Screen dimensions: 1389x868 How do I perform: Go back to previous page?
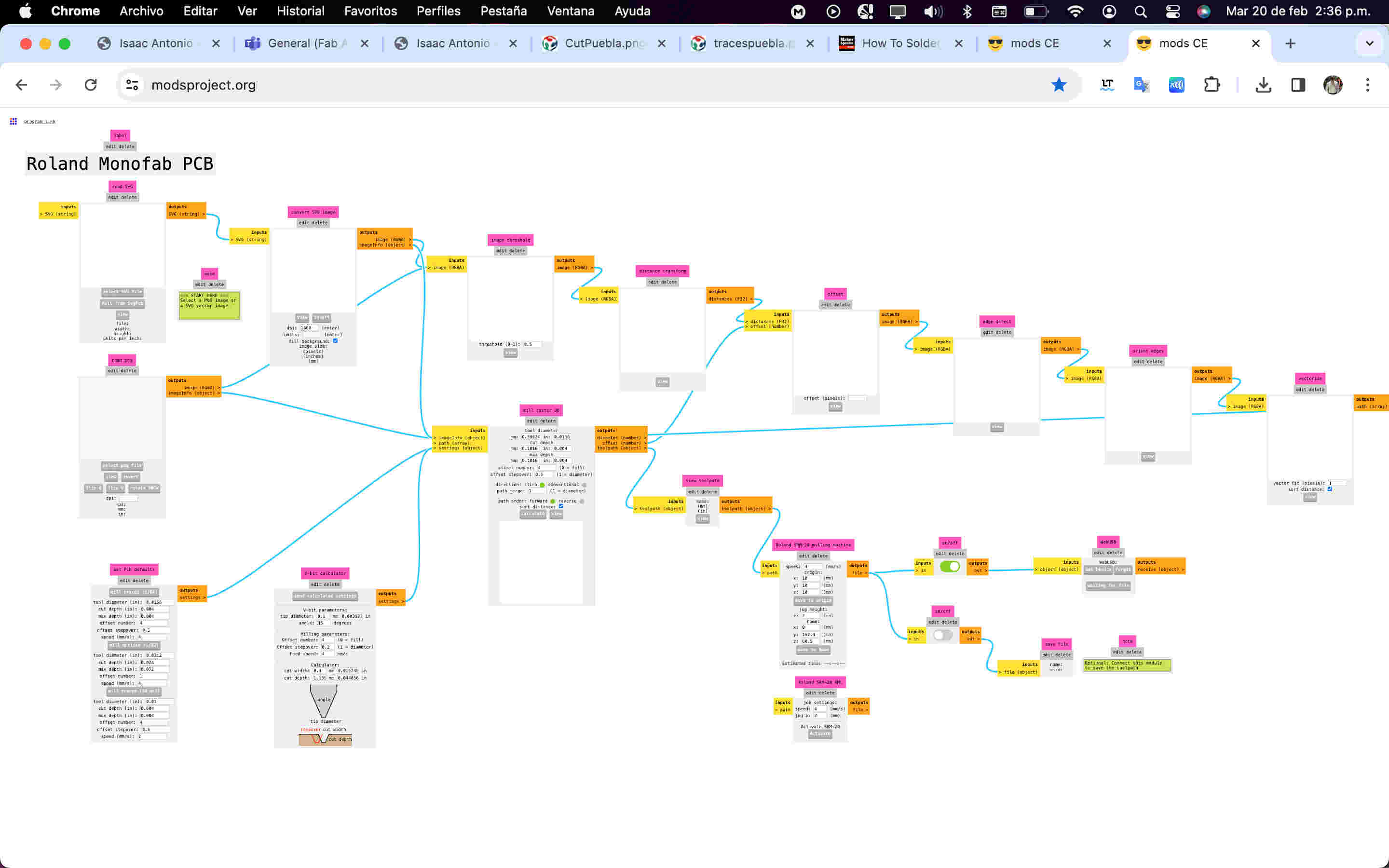pyautogui.click(x=21, y=85)
